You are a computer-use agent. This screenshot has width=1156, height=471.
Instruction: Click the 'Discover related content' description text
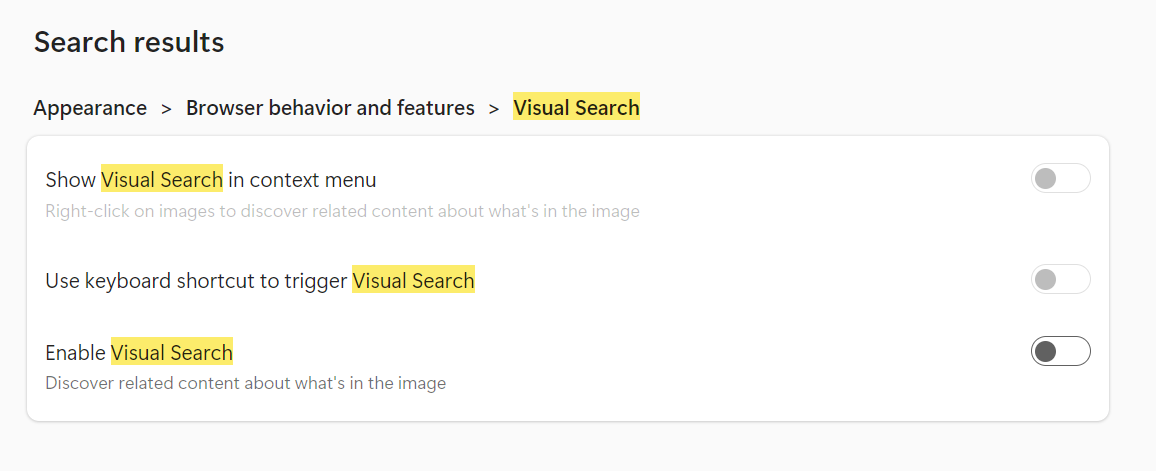click(x=245, y=383)
